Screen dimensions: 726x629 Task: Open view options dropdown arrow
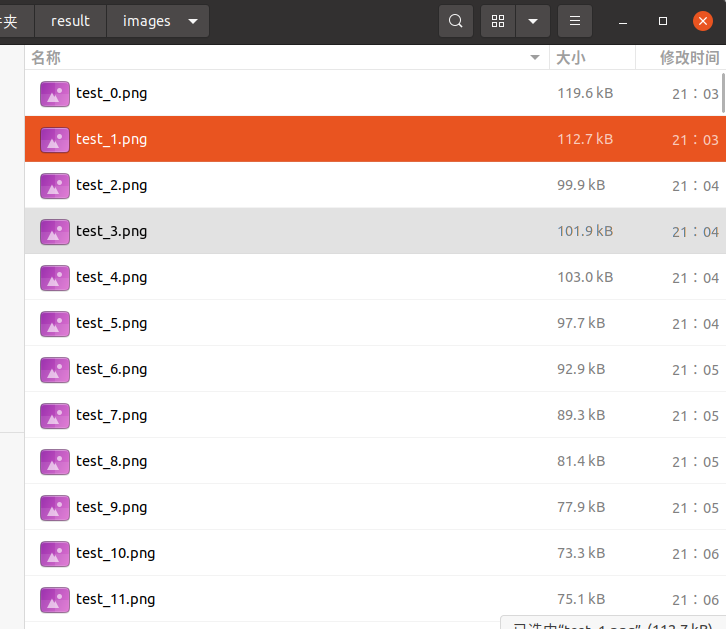(x=533, y=21)
